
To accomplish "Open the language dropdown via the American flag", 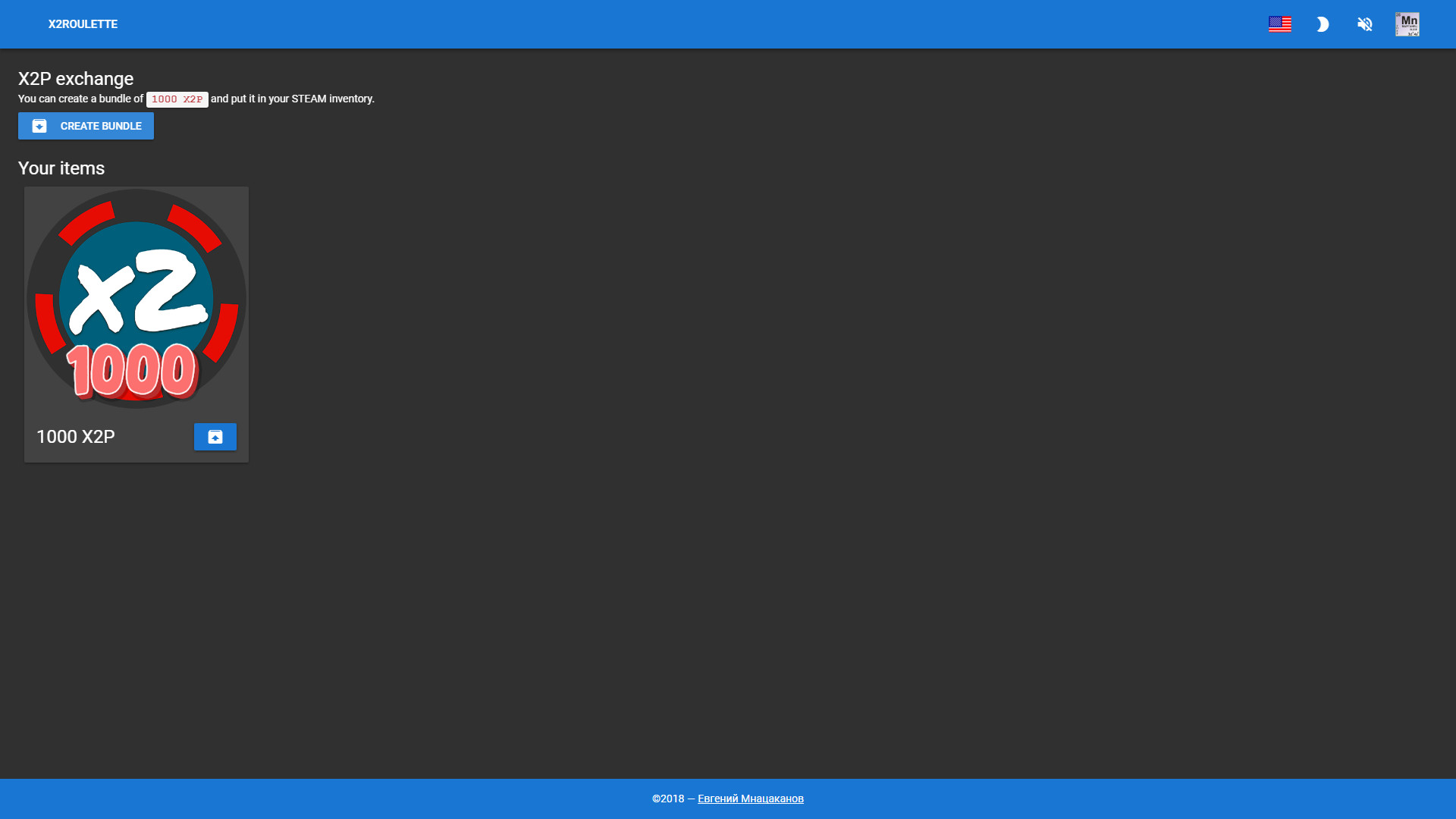I will point(1281,24).
